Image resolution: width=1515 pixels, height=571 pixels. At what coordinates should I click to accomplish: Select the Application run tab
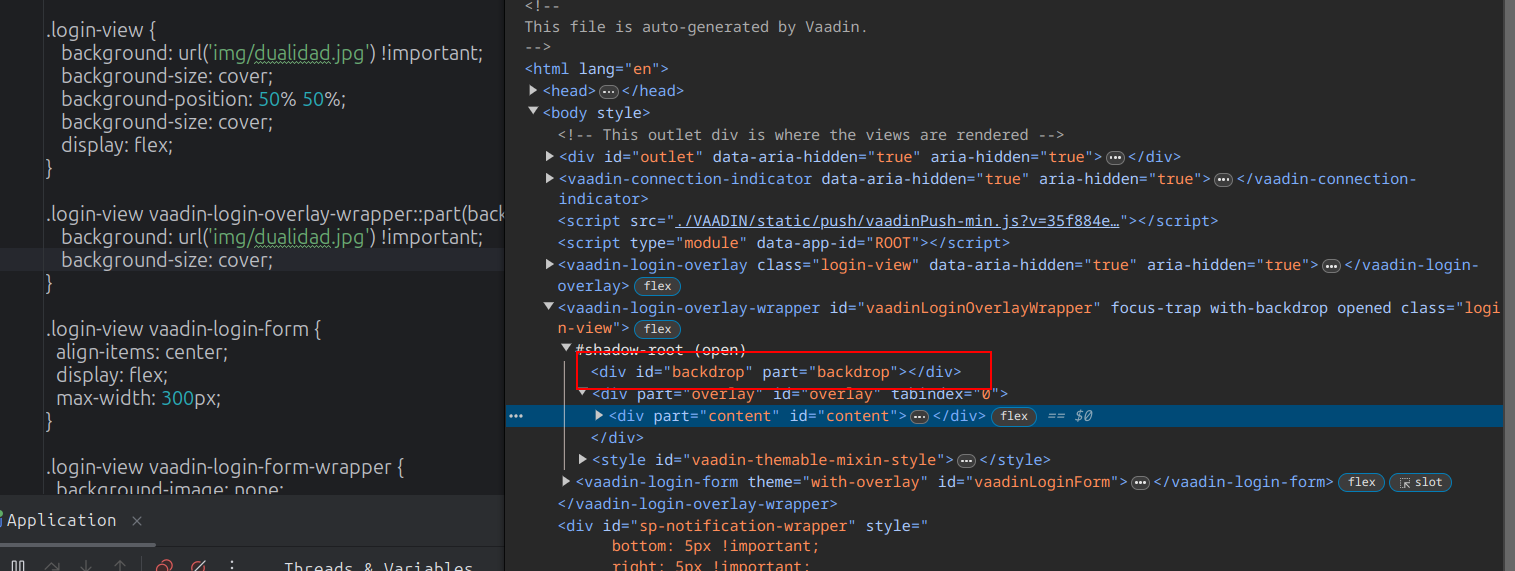pos(62,520)
